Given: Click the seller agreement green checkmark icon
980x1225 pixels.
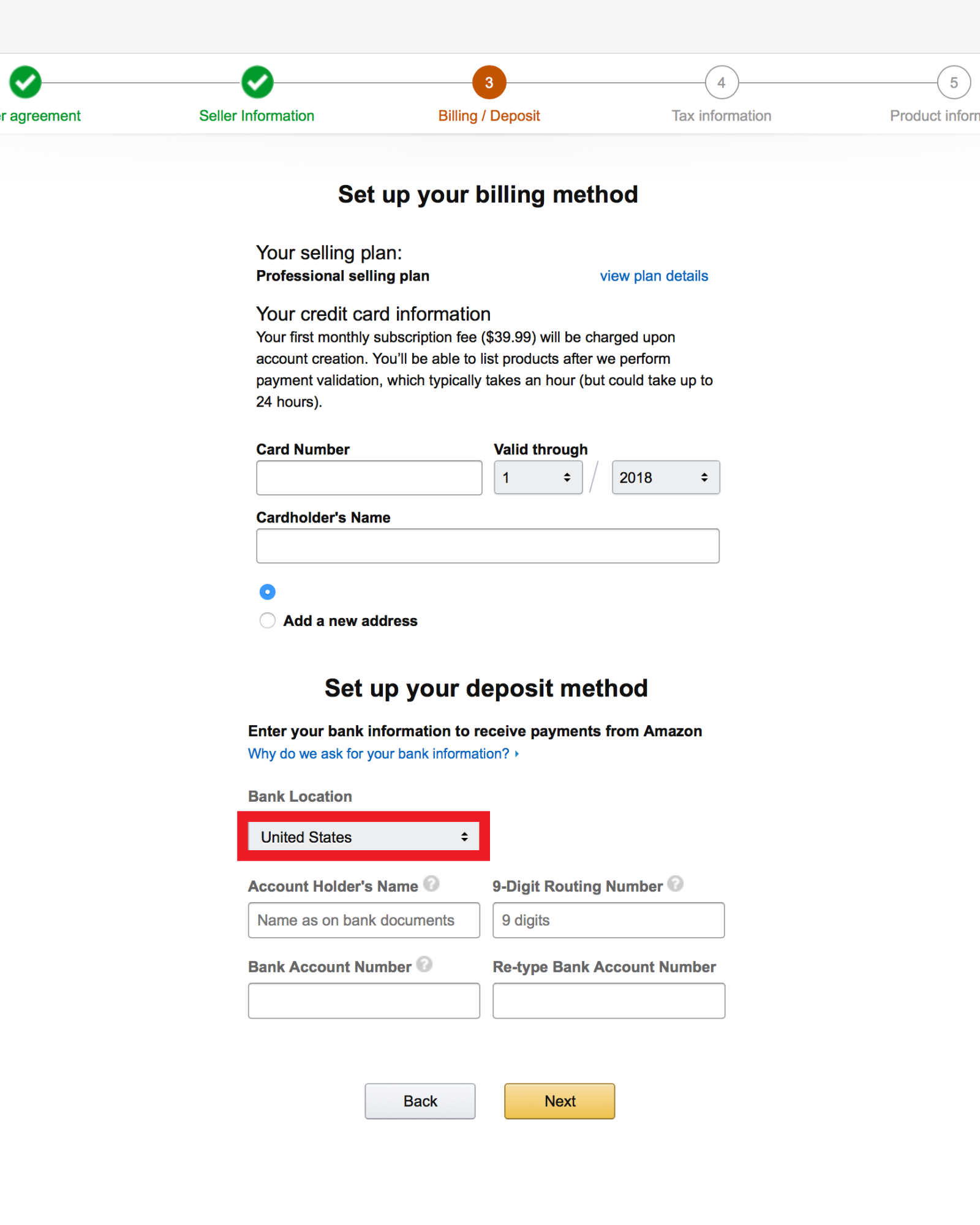Looking at the screenshot, I should [x=25, y=82].
